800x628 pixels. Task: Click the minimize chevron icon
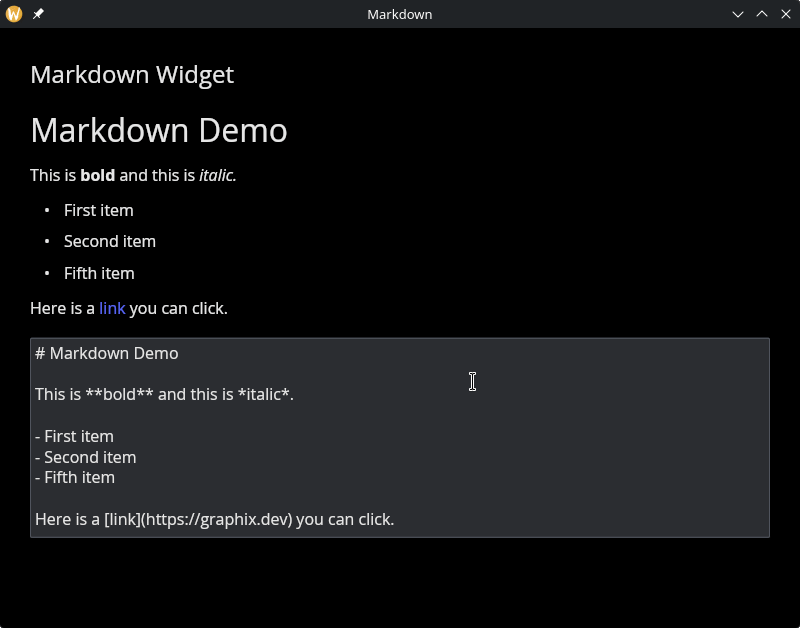(x=738, y=14)
